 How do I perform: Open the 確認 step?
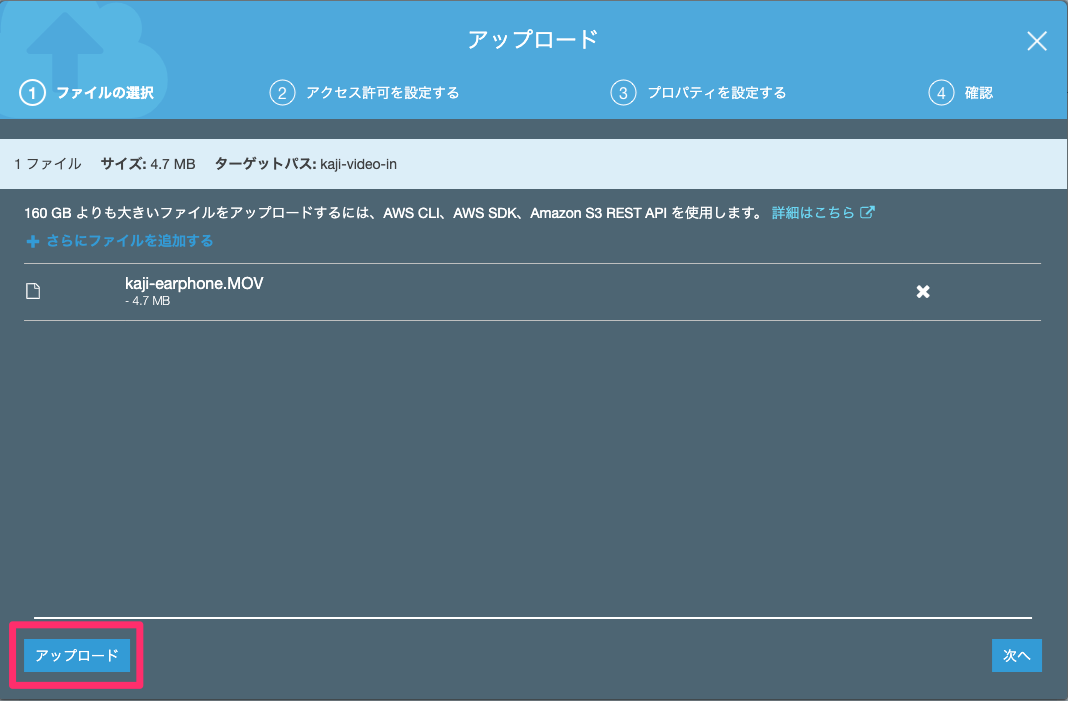[979, 93]
